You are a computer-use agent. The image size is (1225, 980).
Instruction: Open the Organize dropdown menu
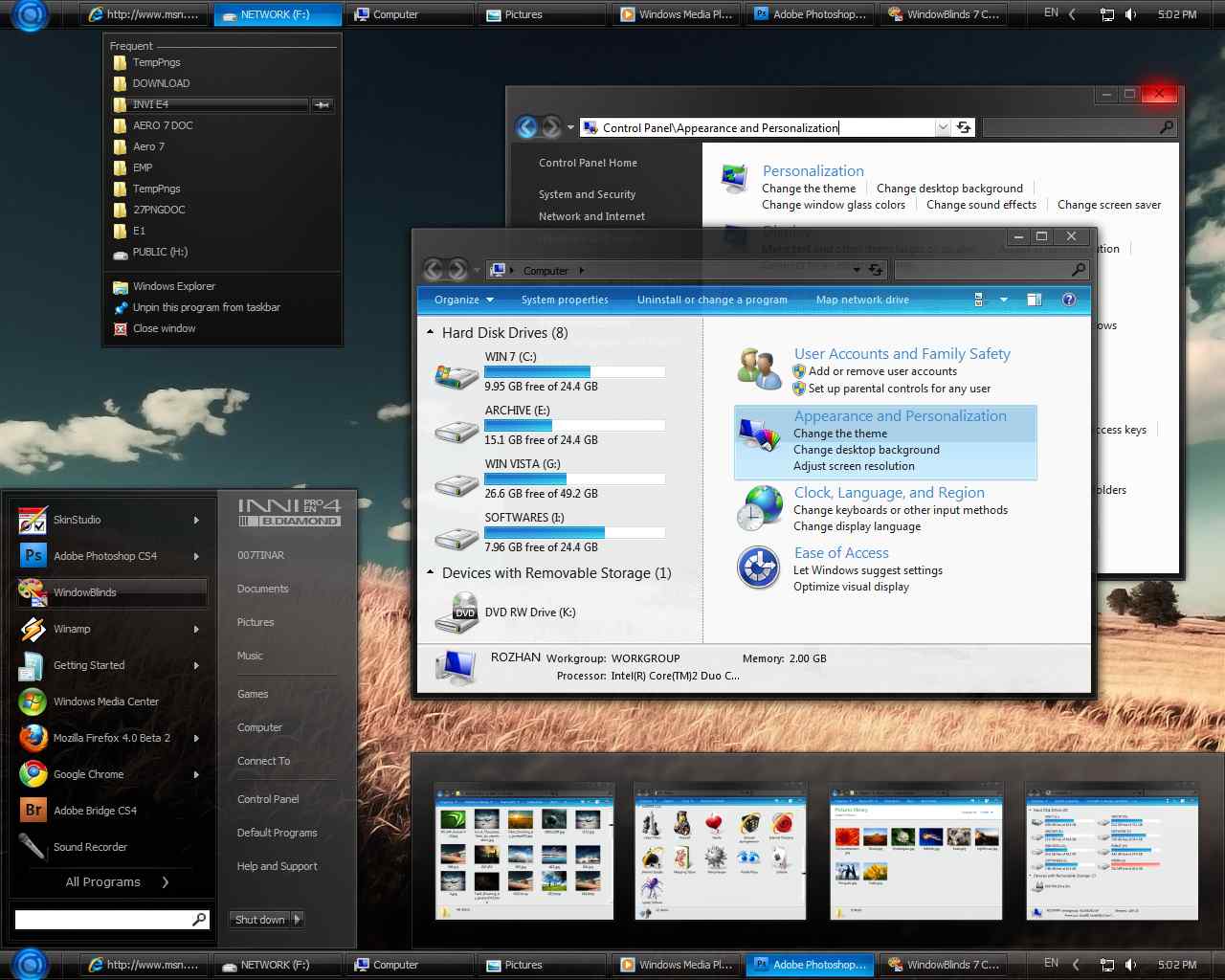(464, 300)
